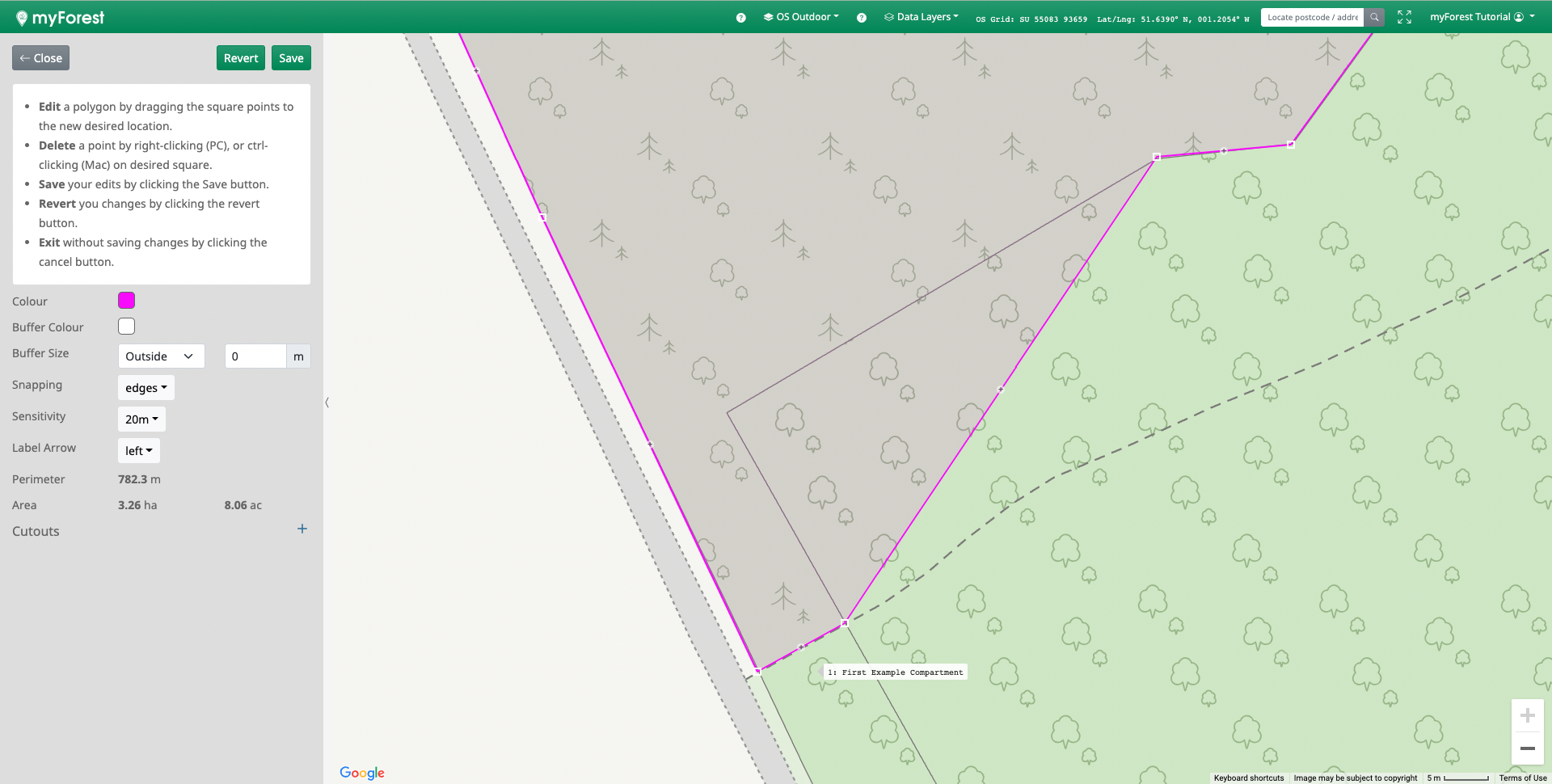
Task: Pick the magenta Colour swatch
Action: [127, 301]
